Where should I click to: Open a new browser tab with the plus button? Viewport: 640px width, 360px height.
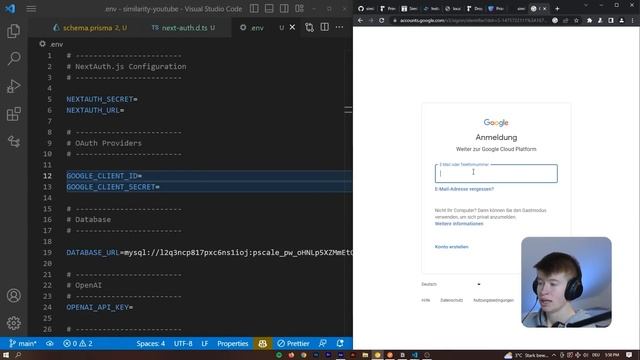pos(557,9)
